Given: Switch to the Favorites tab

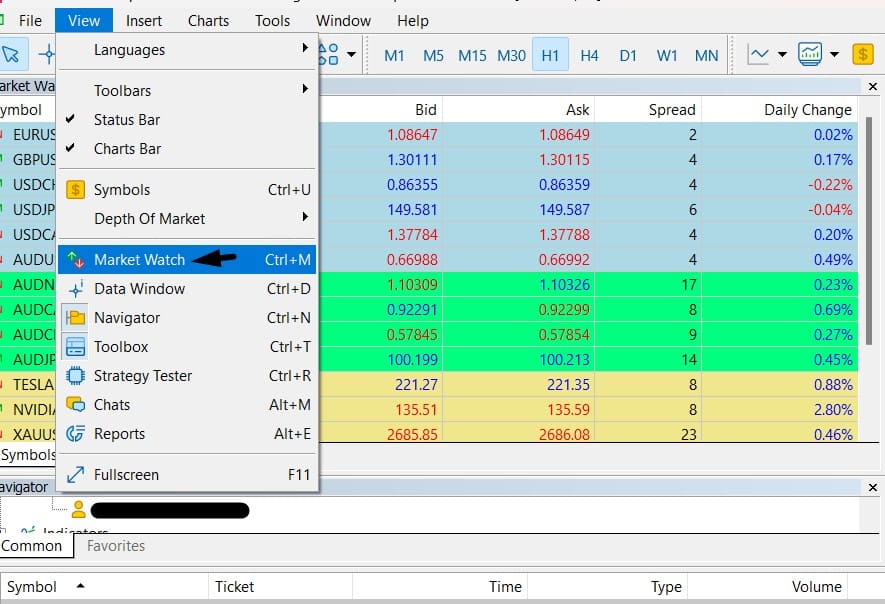Looking at the screenshot, I should pos(116,546).
